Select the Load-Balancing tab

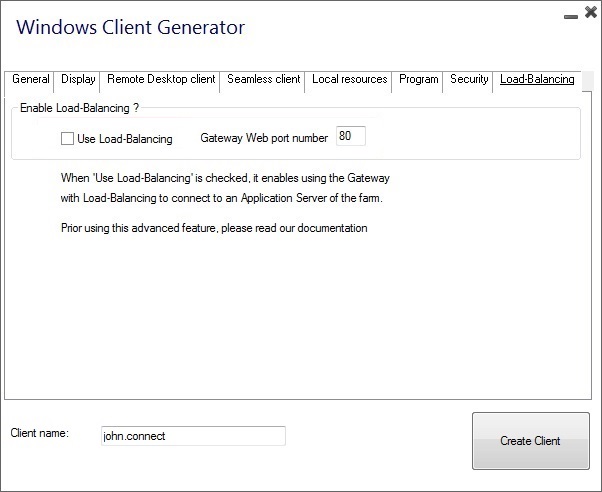point(537,80)
